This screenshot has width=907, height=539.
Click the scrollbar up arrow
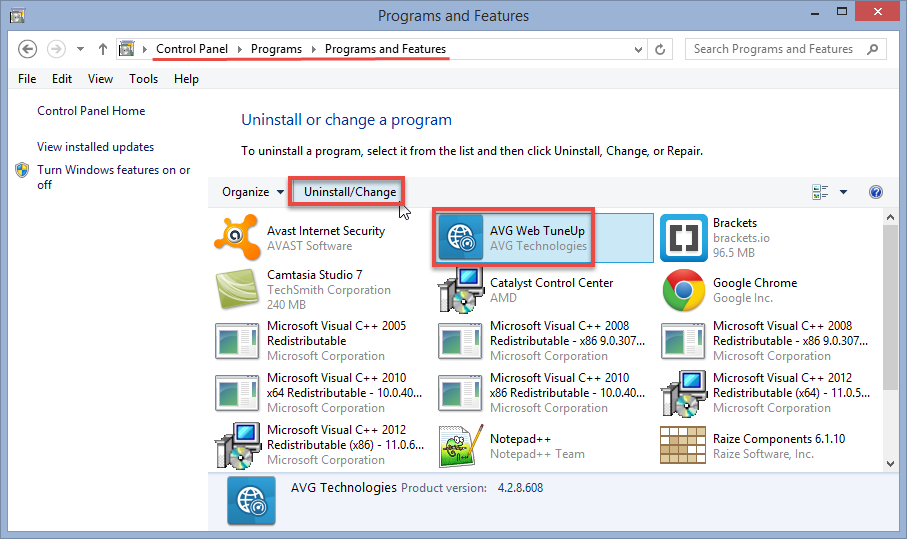[890, 217]
